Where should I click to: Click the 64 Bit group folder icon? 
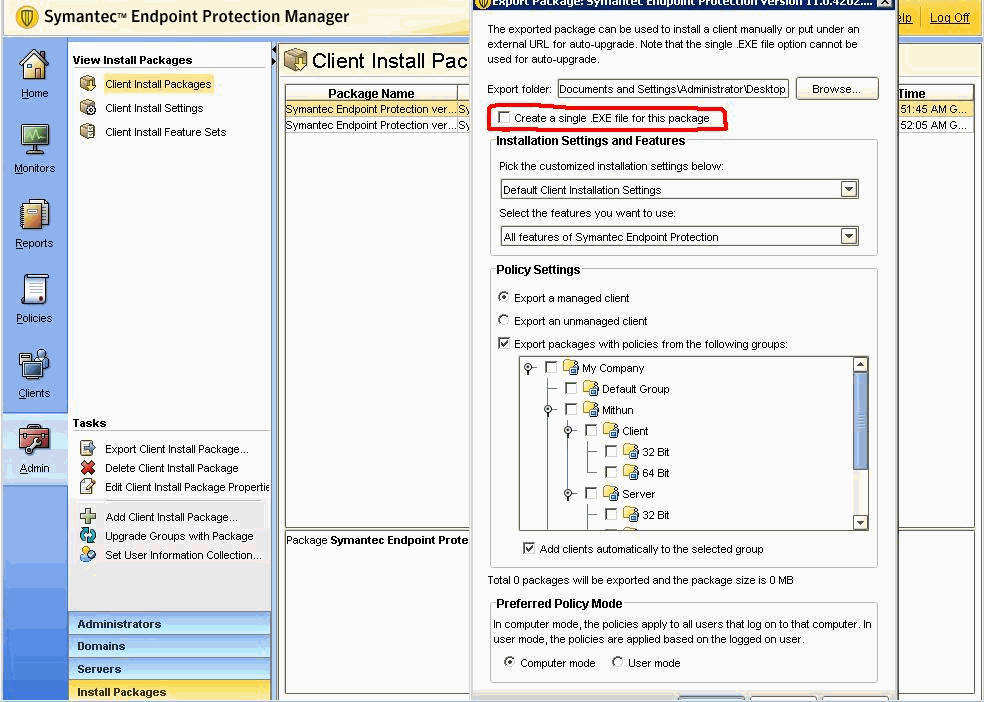tap(631, 472)
